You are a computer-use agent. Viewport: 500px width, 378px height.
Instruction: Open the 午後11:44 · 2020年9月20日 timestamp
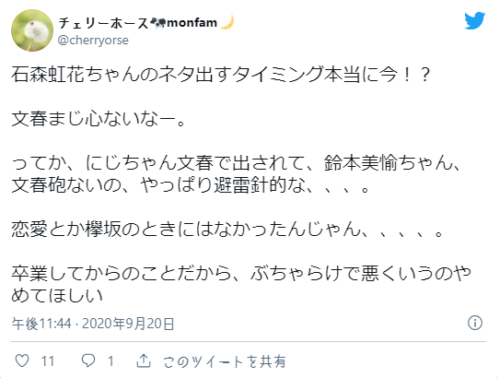[93, 323]
